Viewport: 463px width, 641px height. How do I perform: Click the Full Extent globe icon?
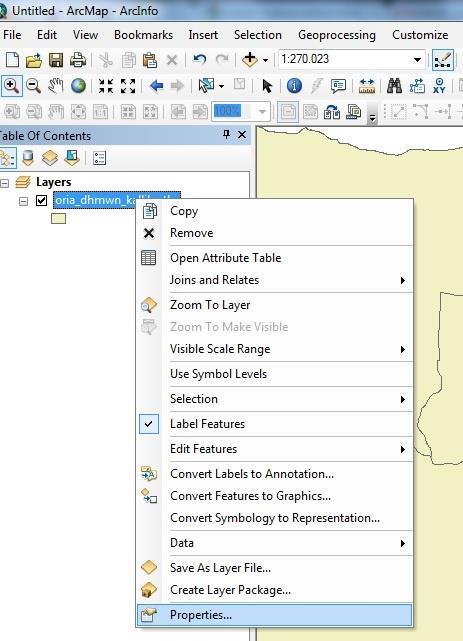tap(78, 86)
